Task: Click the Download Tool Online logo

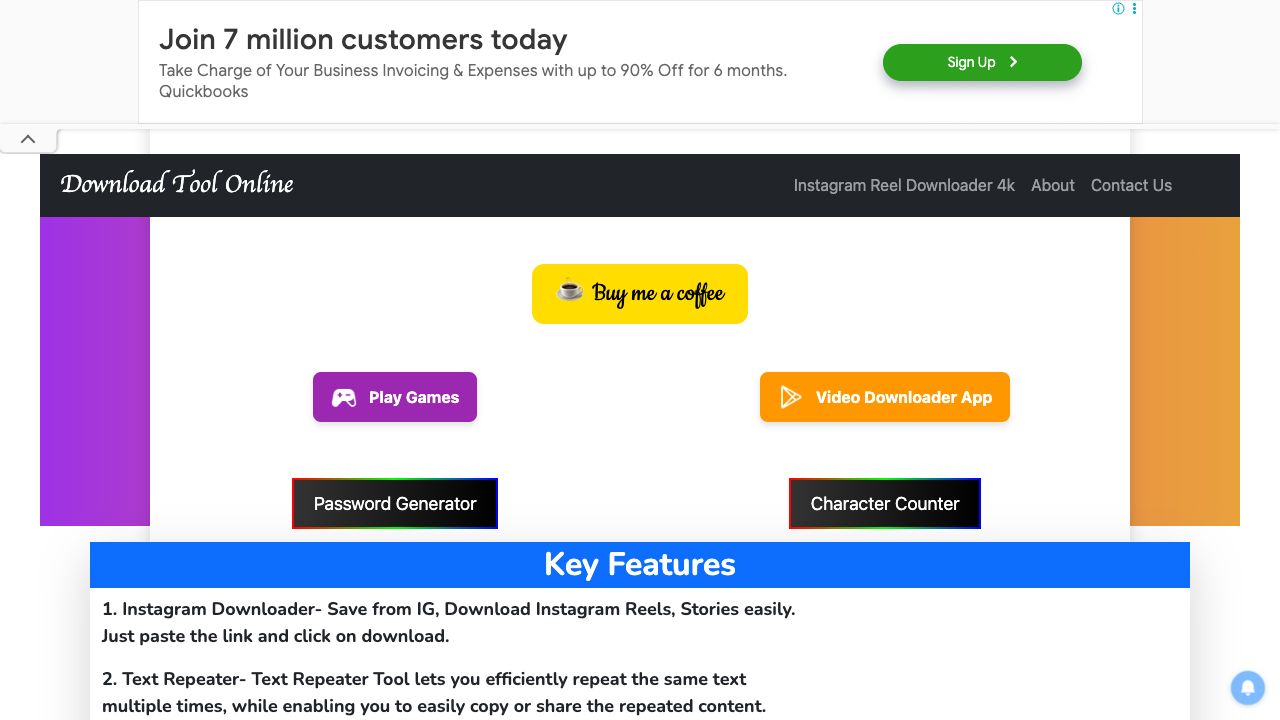Action: (177, 184)
